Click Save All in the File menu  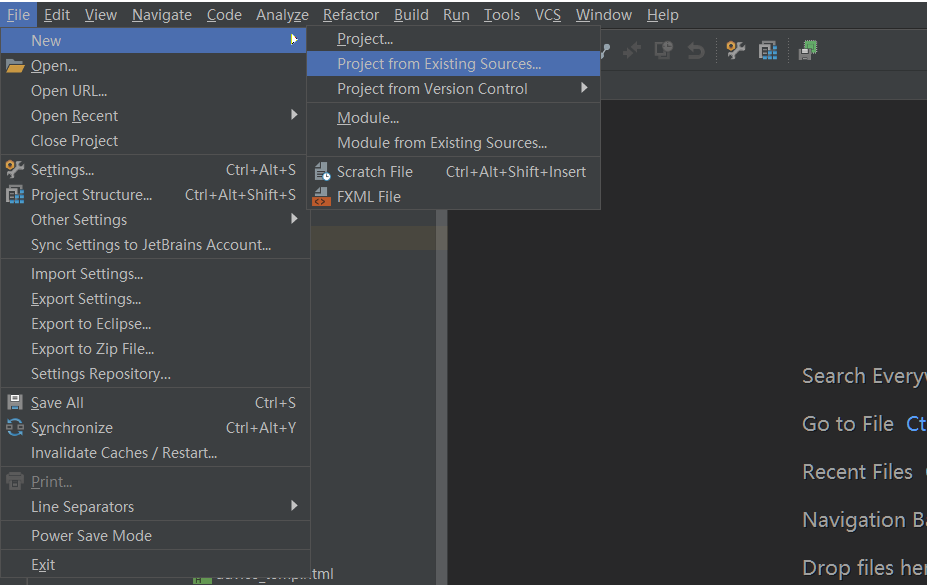tap(154, 403)
